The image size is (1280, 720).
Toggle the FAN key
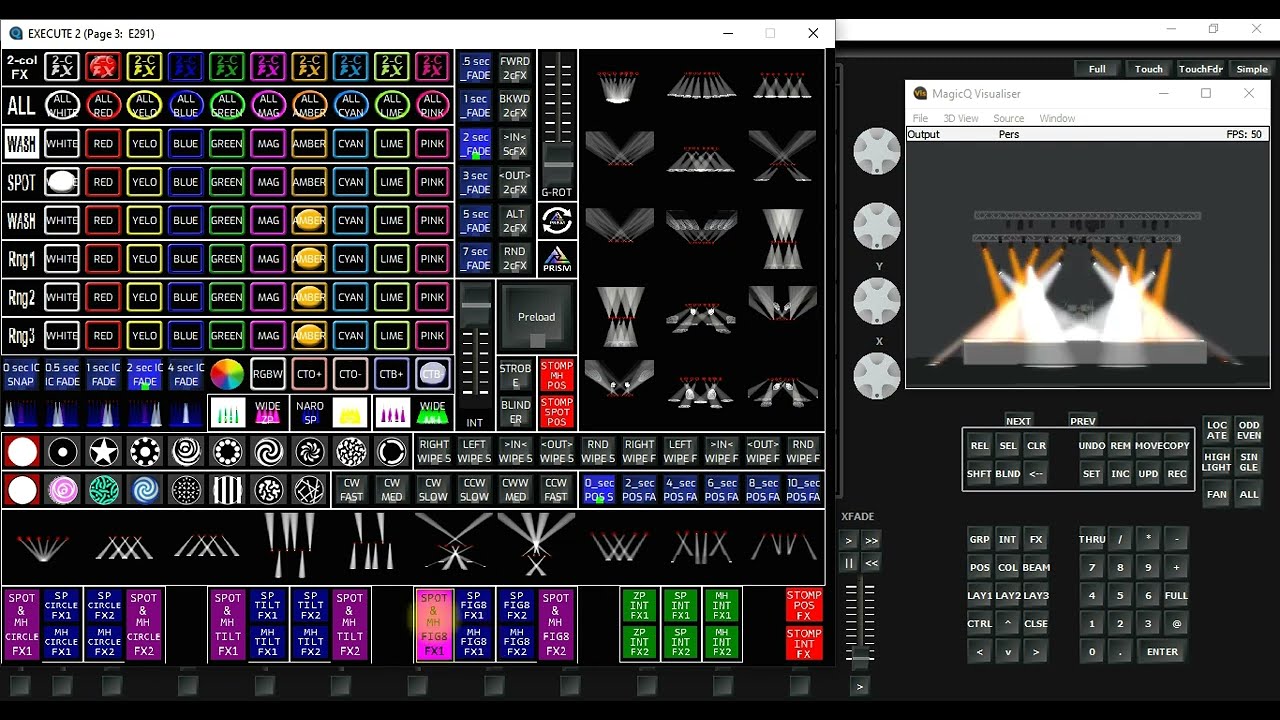[x=1217, y=494]
